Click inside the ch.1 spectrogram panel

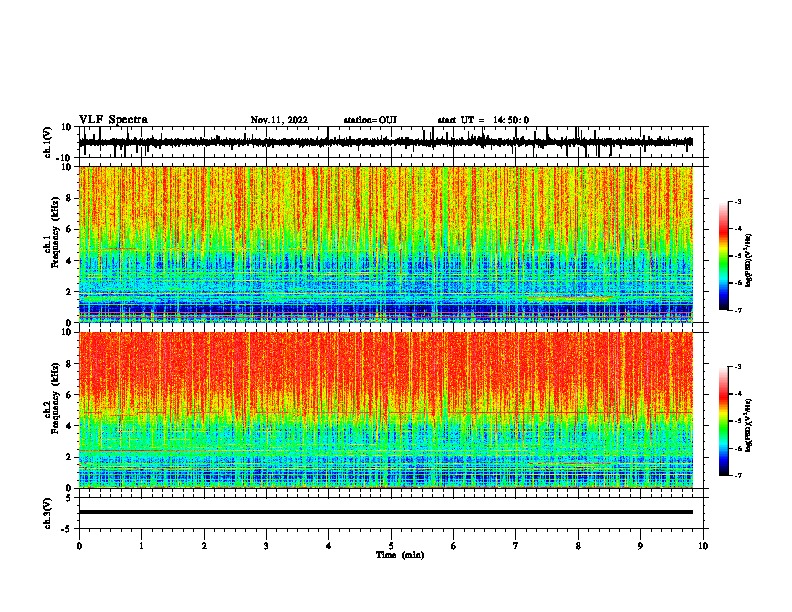tap(386, 244)
